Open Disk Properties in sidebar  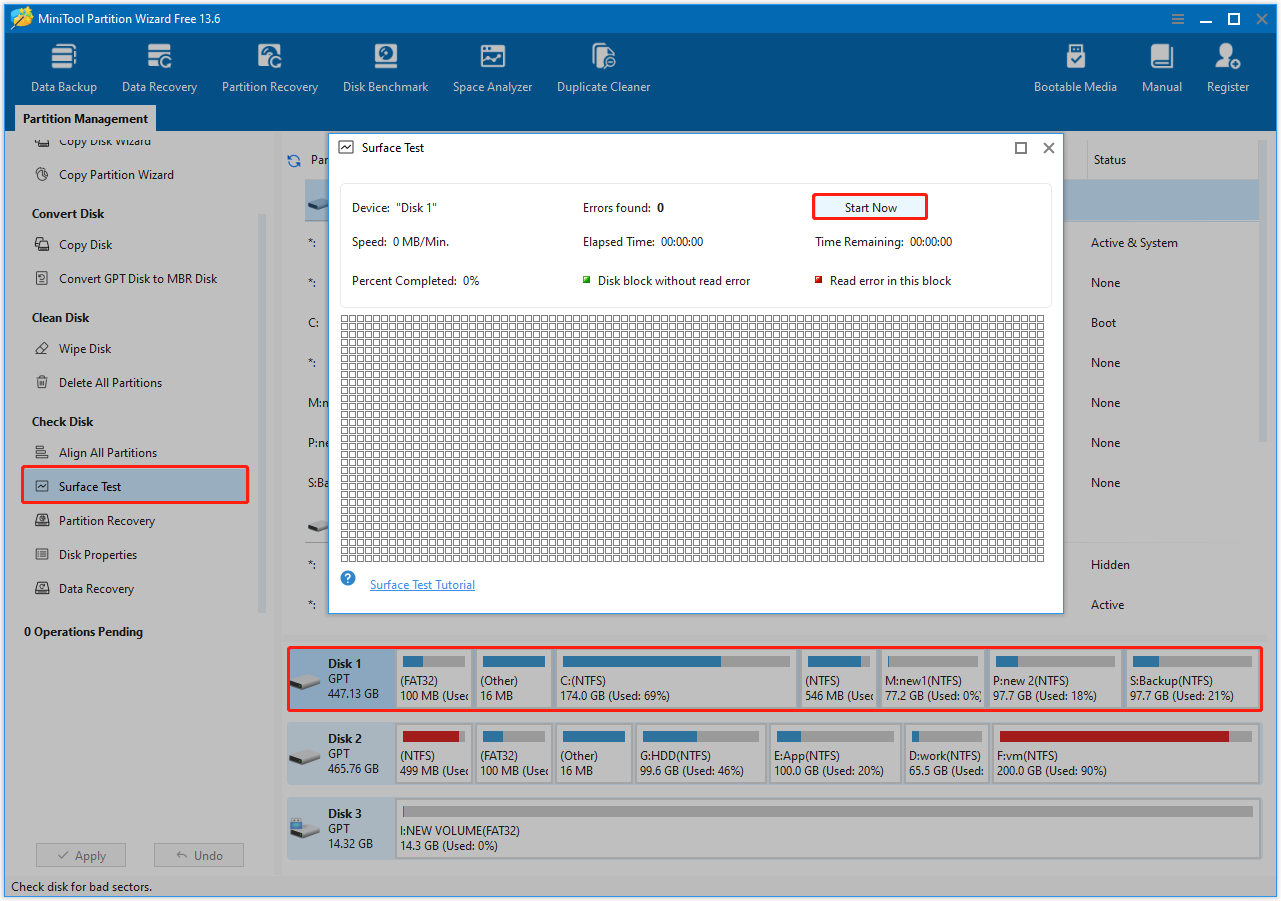coord(98,555)
